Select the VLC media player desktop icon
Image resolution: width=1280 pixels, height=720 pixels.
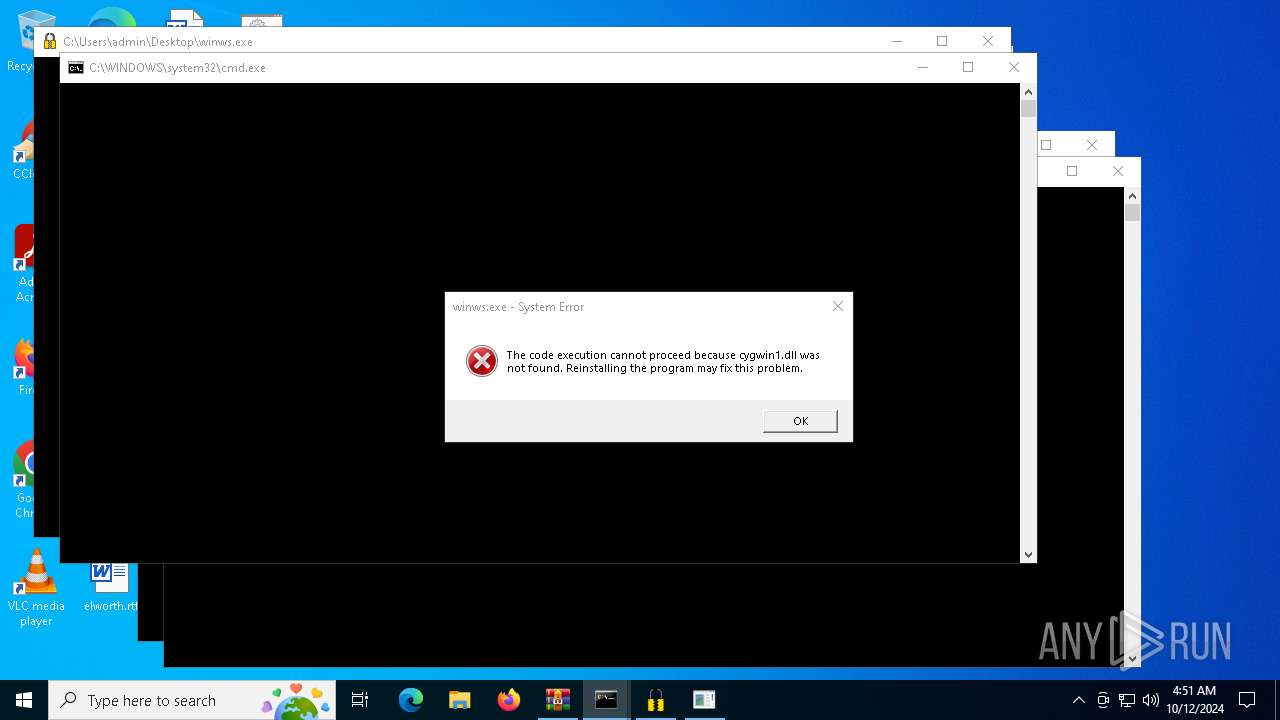tap(36, 589)
